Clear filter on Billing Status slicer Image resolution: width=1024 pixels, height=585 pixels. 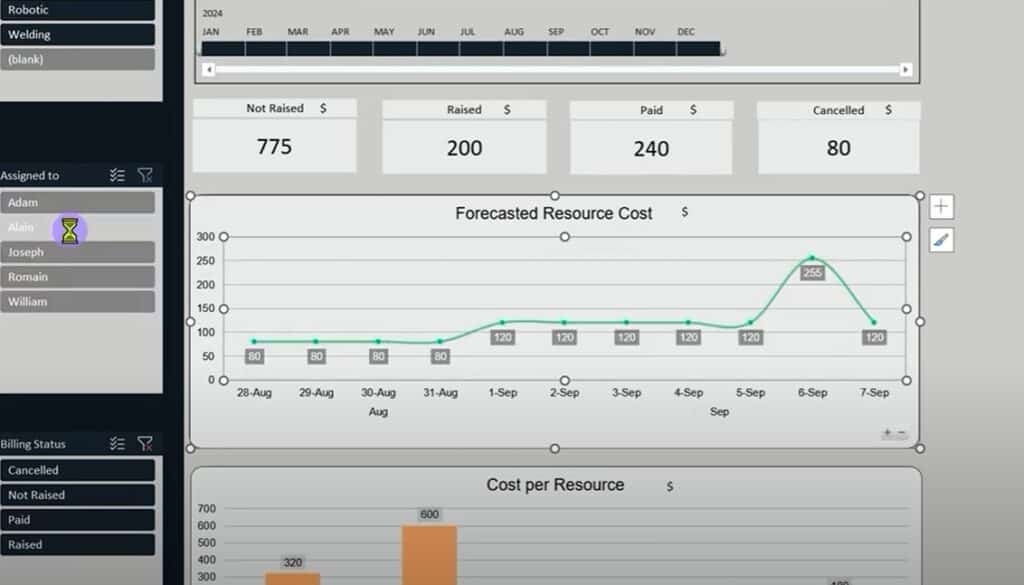click(145, 444)
